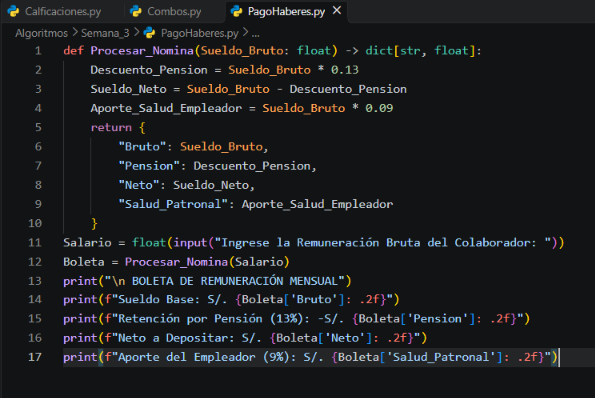Click Python icon on Calficaciones.py tab
Viewport: 595px width, 398px height.
click(x=13, y=11)
